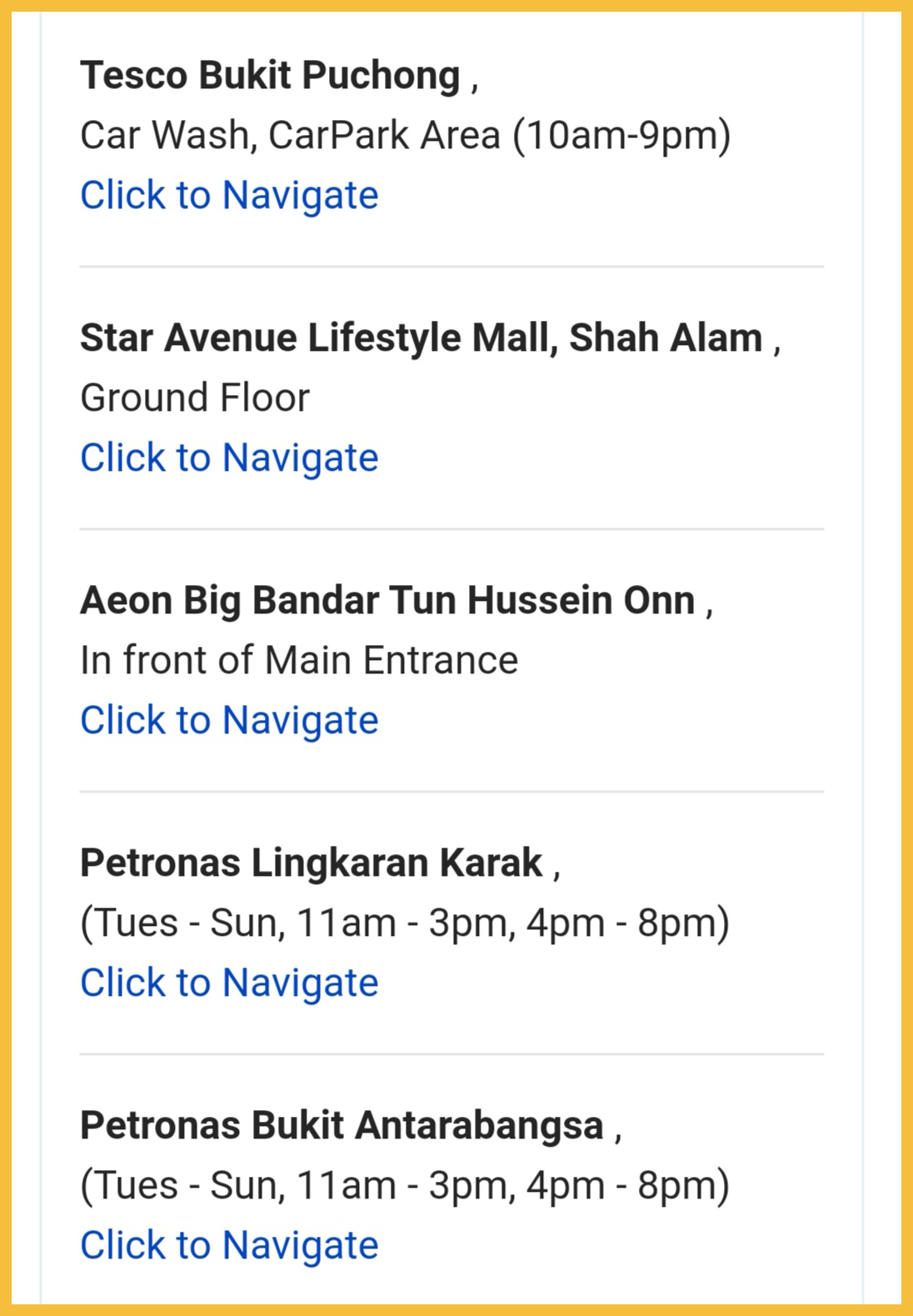
Task: Select the Aeon Big Bandar Tun Hussein Onn title
Action: click(387, 601)
